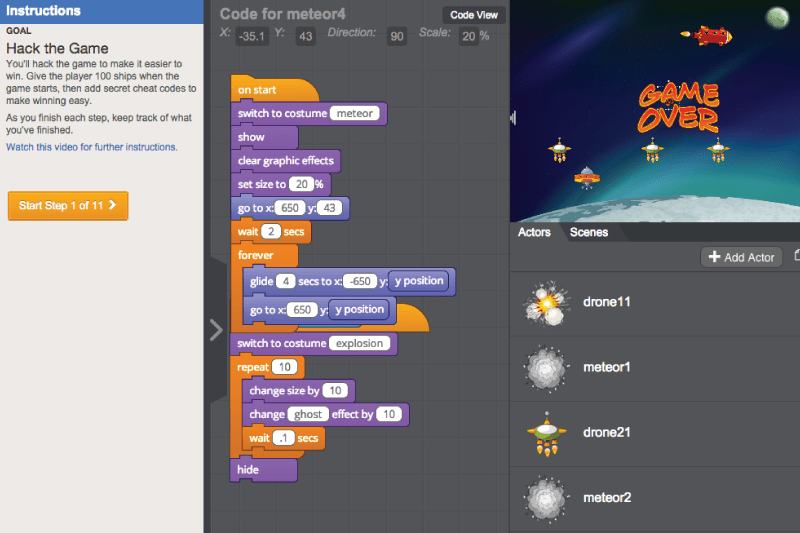Edit set size to 20 value
Screen dimensions: 800x533
[x=301, y=184]
